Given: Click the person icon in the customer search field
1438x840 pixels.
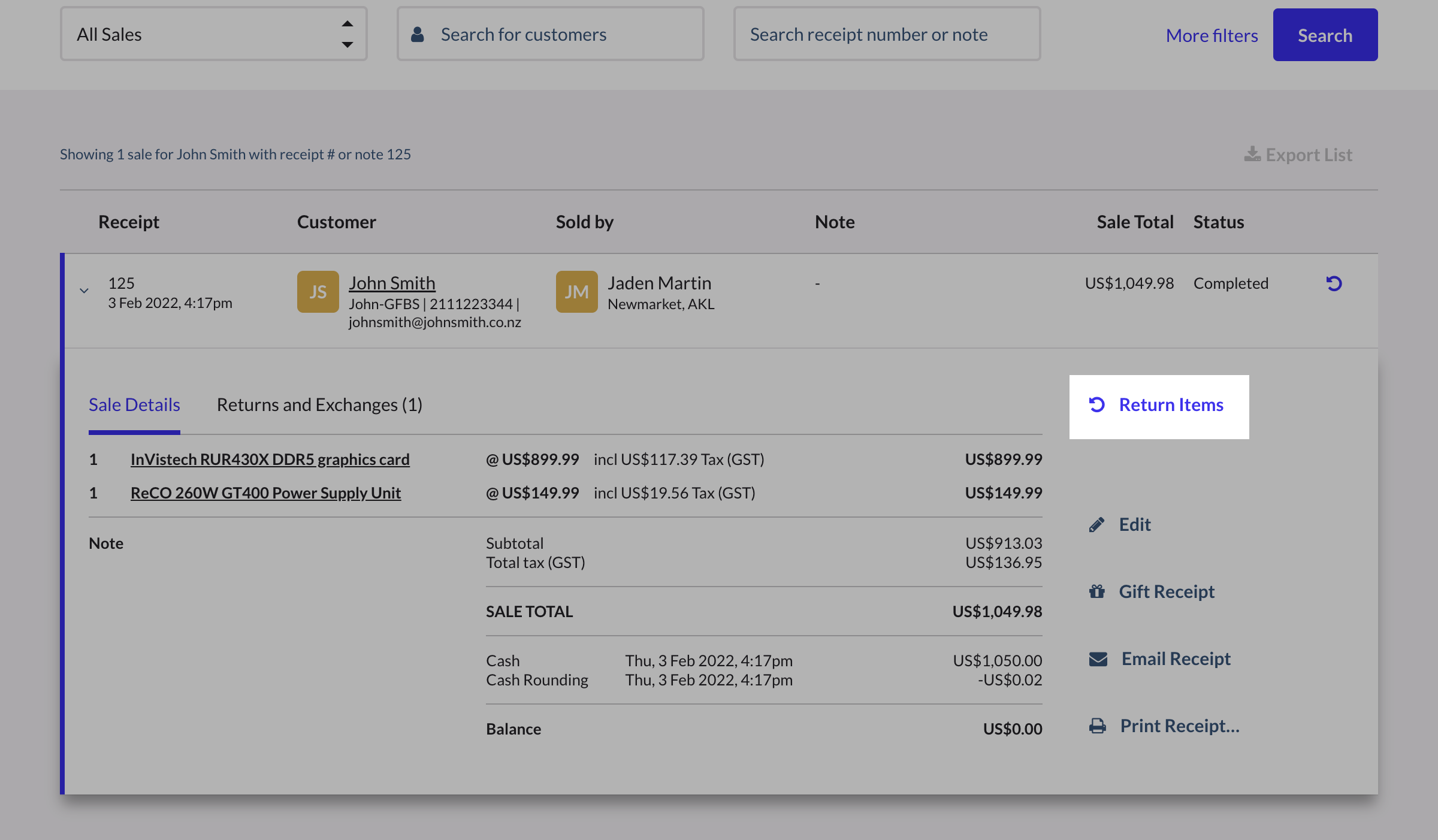Looking at the screenshot, I should click(417, 34).
